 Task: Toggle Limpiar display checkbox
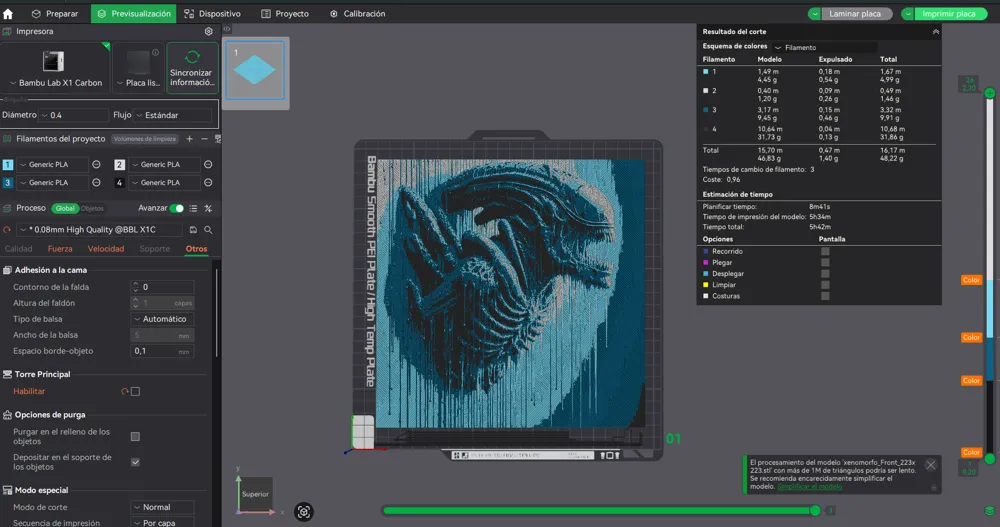(825, 285)
